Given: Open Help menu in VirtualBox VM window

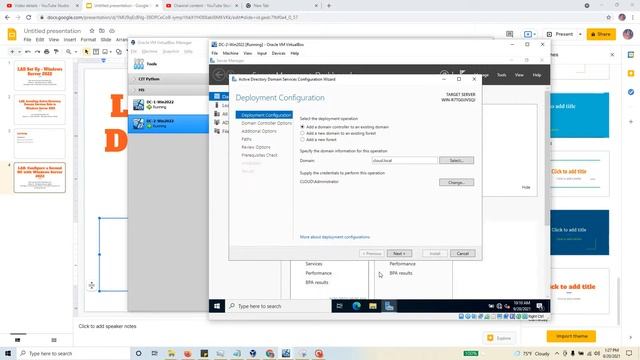Looking at the screenshot, I should pos(294,53).
